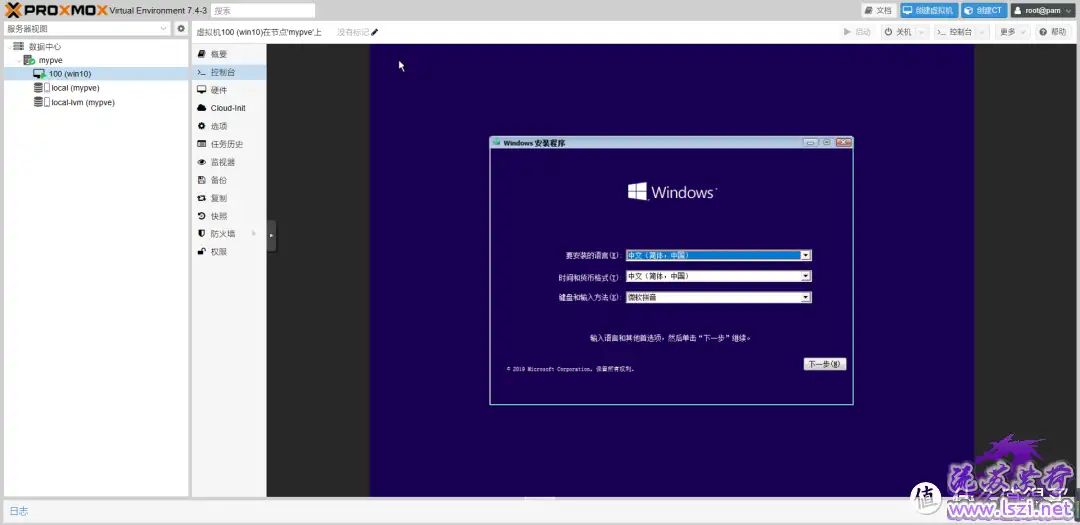Select 数据中心 in the tree
This screenshot has height=525, width=1080.
coord(45,46)
